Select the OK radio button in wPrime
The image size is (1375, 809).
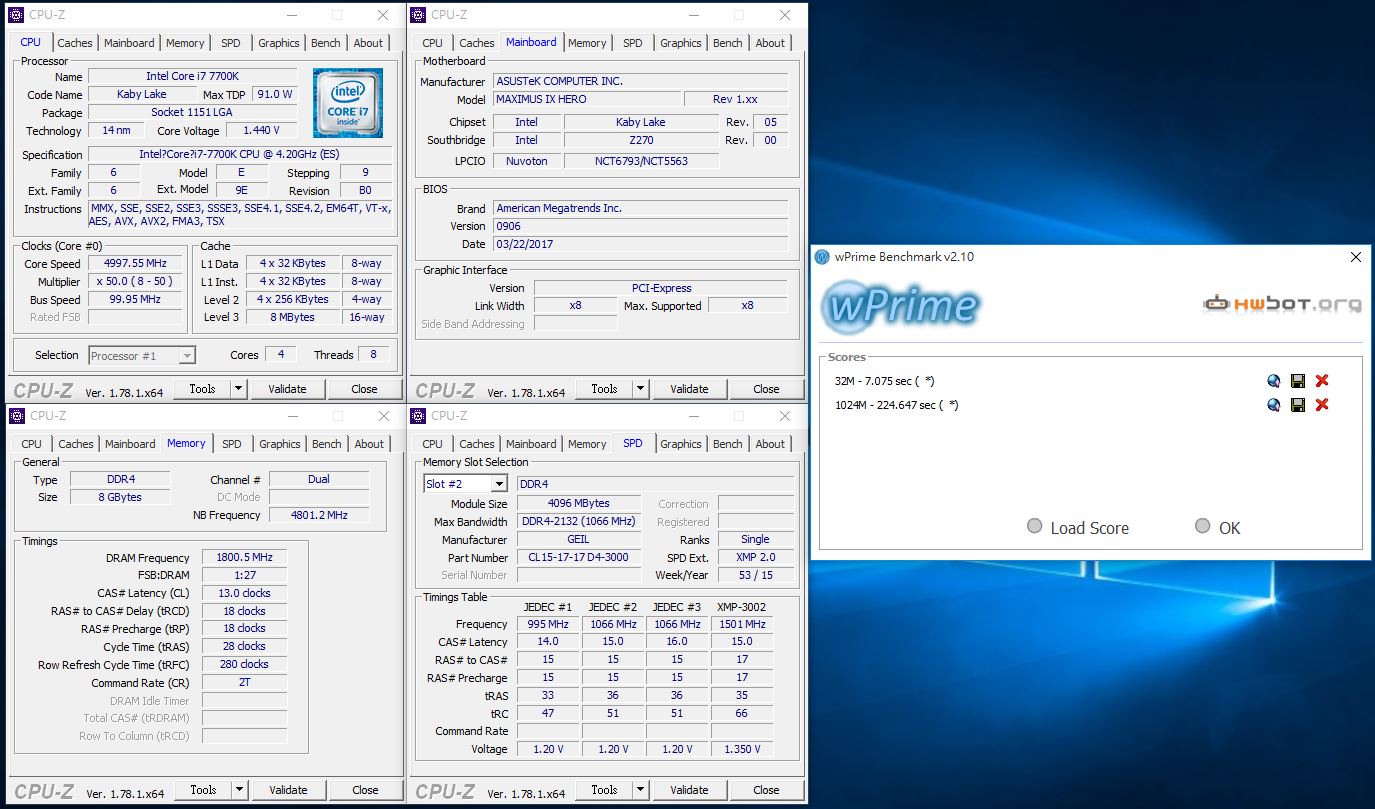click(x=1203, y=527)
